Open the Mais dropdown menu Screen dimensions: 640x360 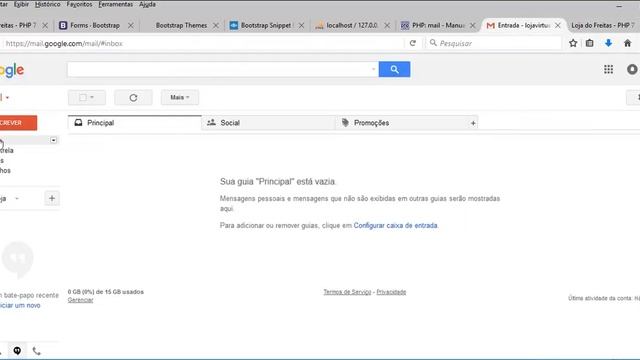180,98
